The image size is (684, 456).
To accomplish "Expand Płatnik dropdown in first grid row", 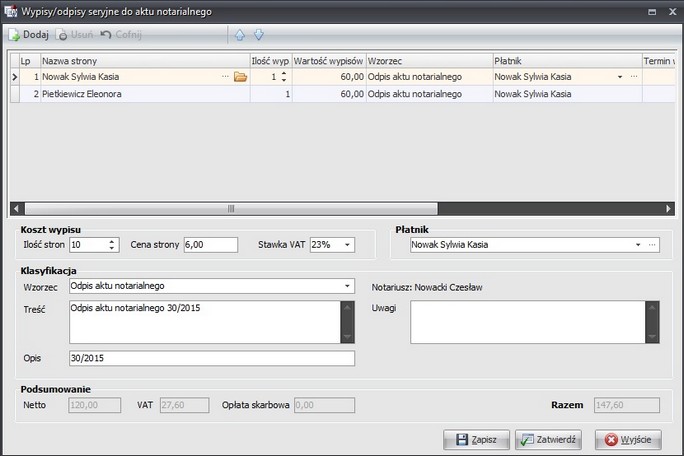I will point(619,77).
